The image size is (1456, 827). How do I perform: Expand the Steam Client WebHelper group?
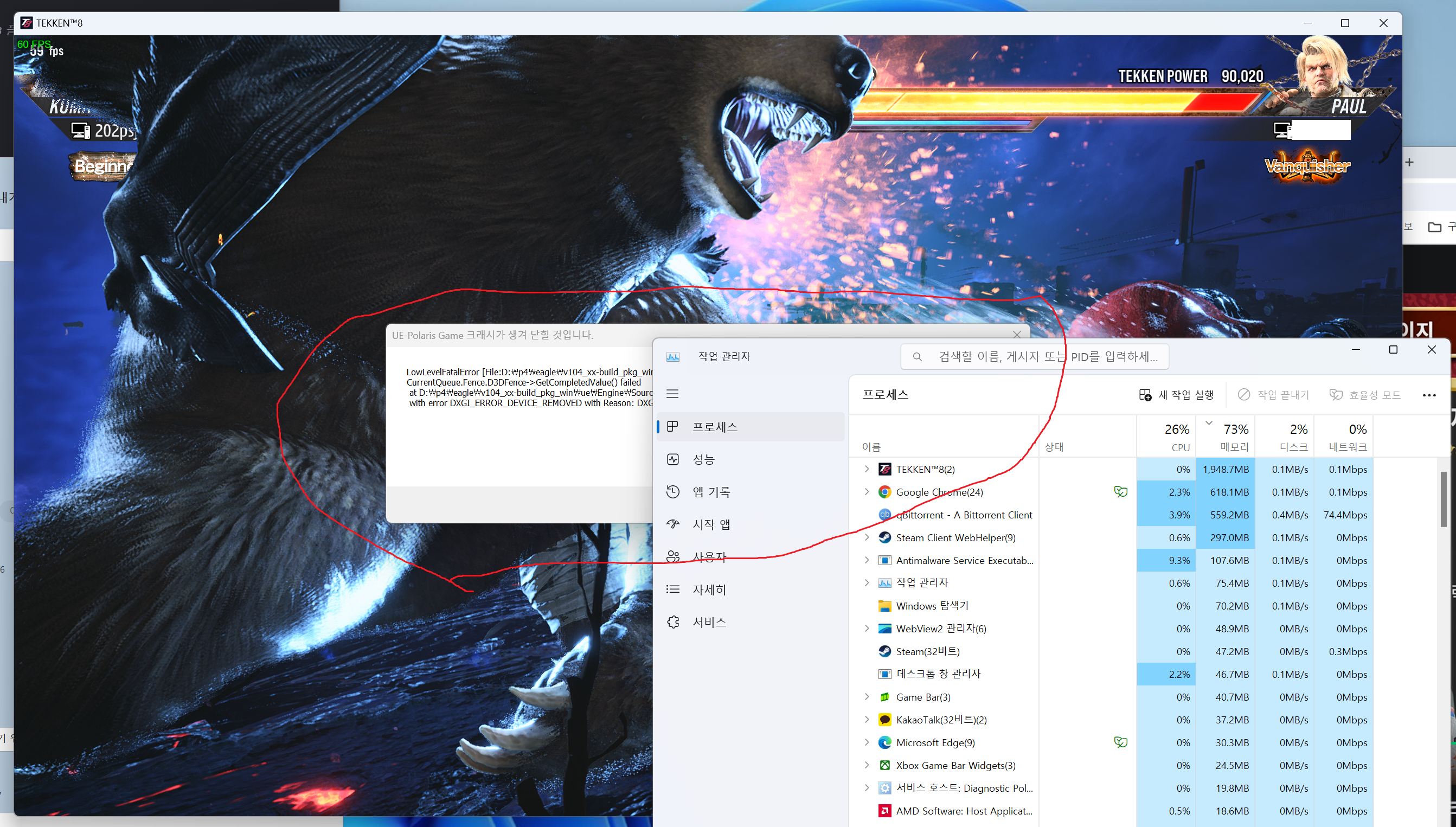coord(867,537)
